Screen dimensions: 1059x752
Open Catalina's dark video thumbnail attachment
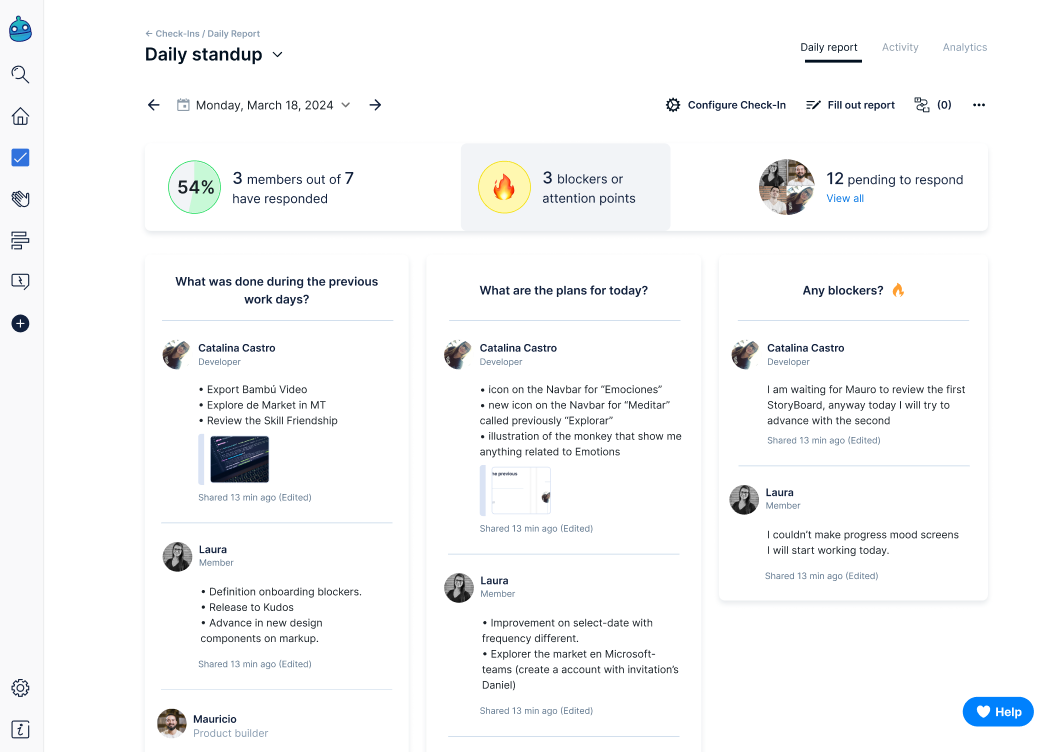(x=238, y=459)
